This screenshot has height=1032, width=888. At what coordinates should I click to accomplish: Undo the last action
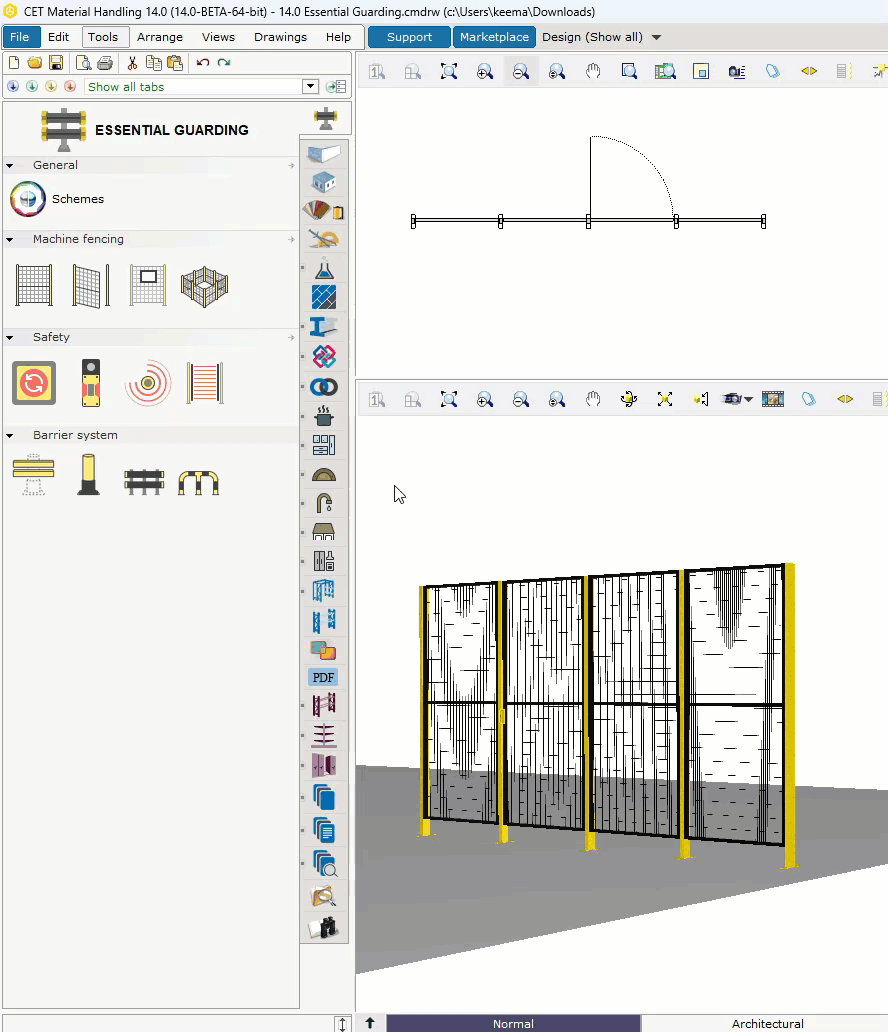[x=203, y=63]
